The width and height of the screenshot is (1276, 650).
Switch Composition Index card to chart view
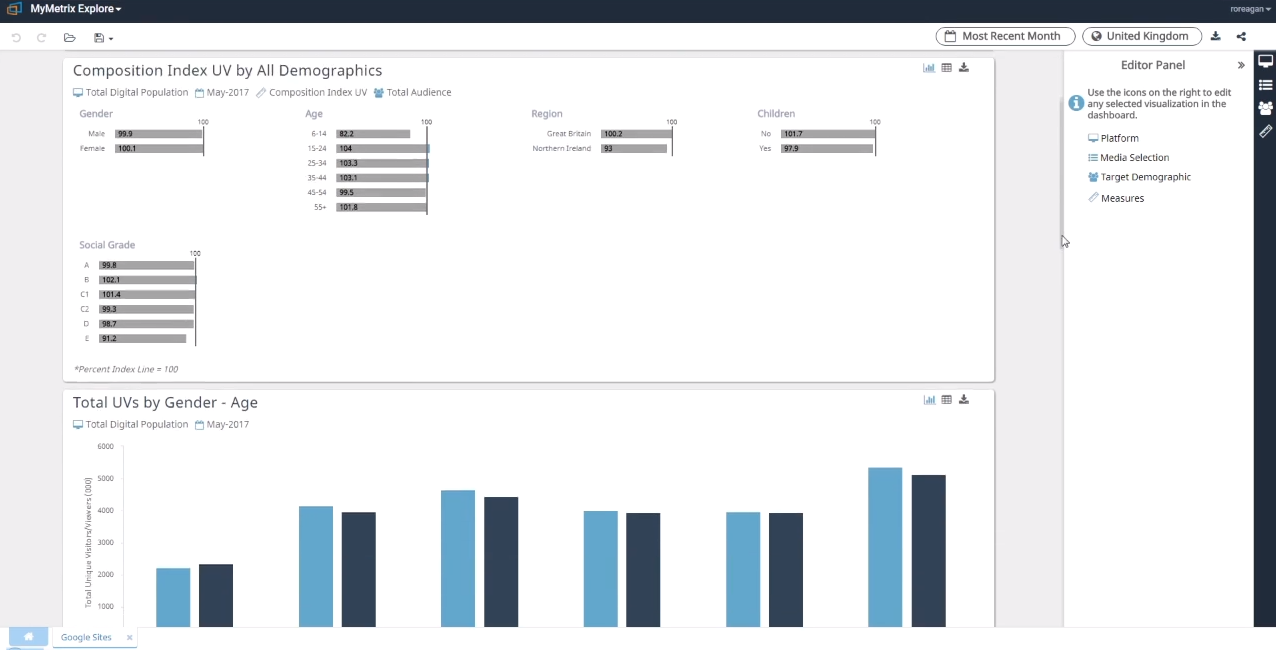[x=929, y=68]
